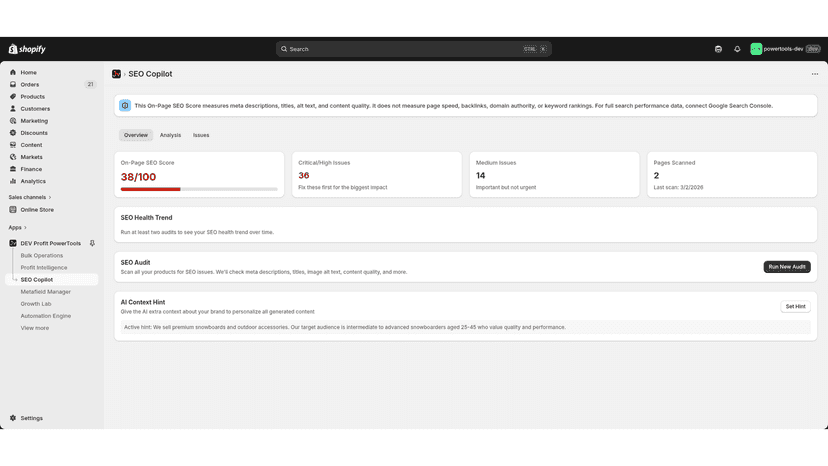Image resolution: width=828 pixels, height=466 pixels.
Task: Open the Marketing icon in sidebar
Action: pos(13,121)
